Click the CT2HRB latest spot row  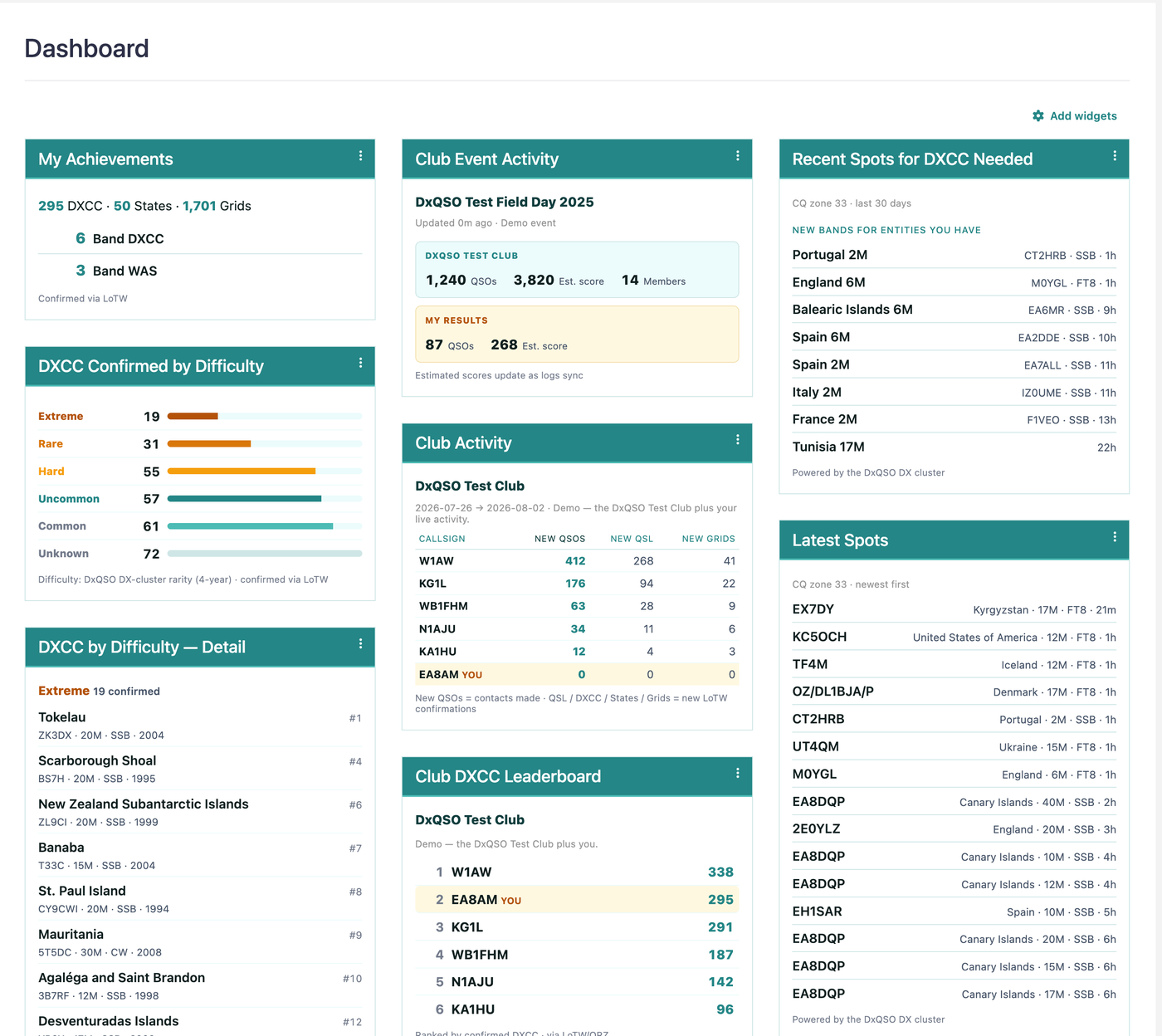coord(954,719)
